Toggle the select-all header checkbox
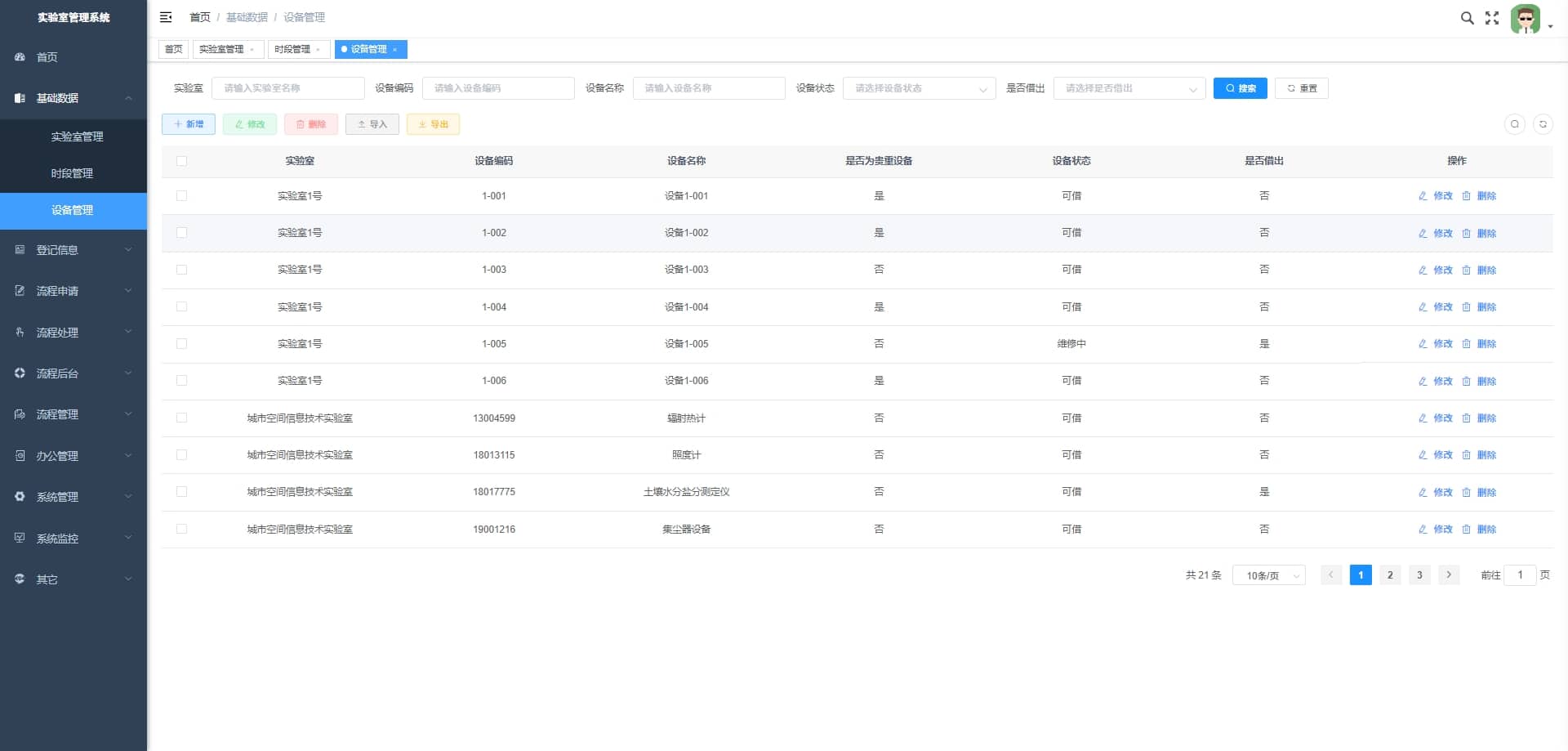Viewport: 1568px width, 751px height. [x=181, y=161]
